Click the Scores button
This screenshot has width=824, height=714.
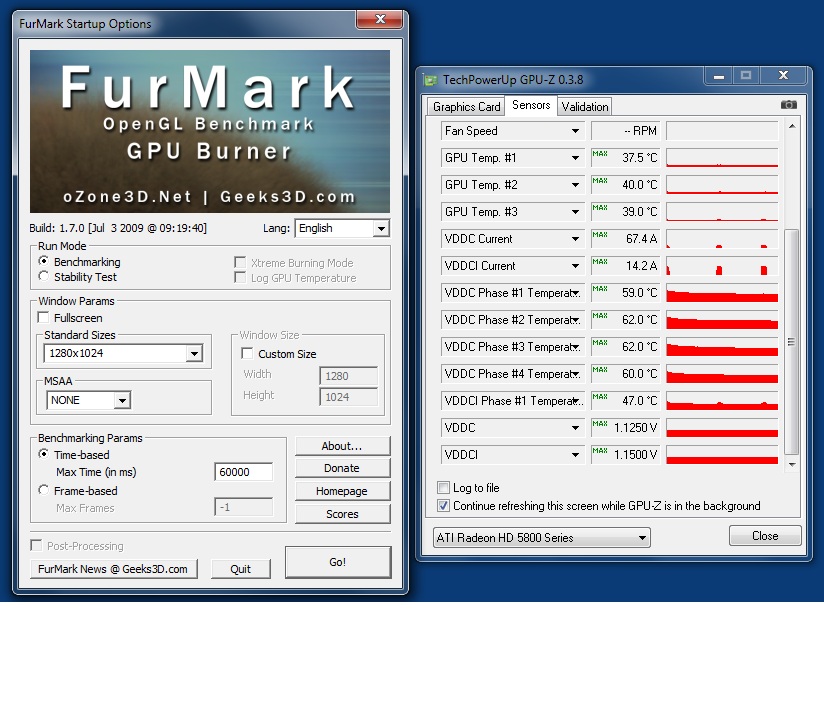tap(342, 514)
